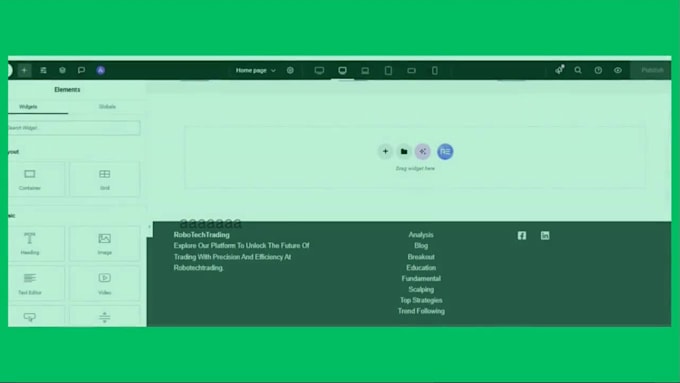Image resolution: width=680 pixels, height=383 pixels.
Task: Click the RoboTechTrading footer title
Action: tap(202, 235)
